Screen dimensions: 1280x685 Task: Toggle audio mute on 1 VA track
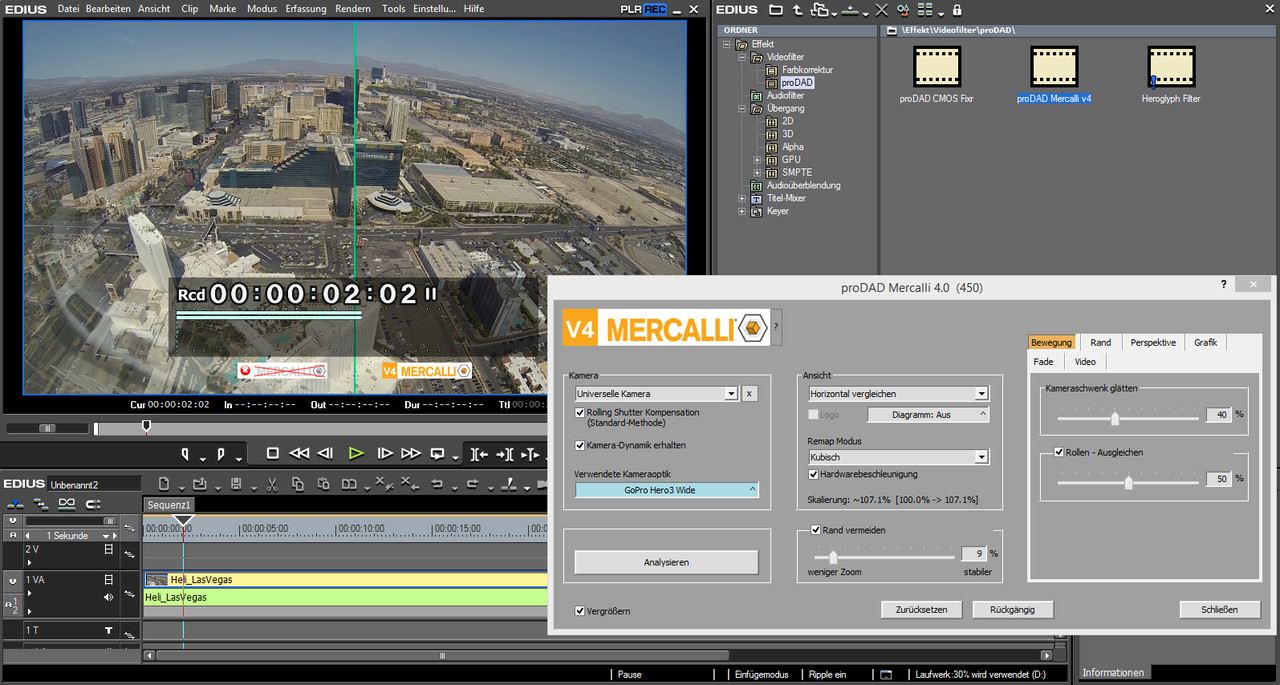point(109,597)
